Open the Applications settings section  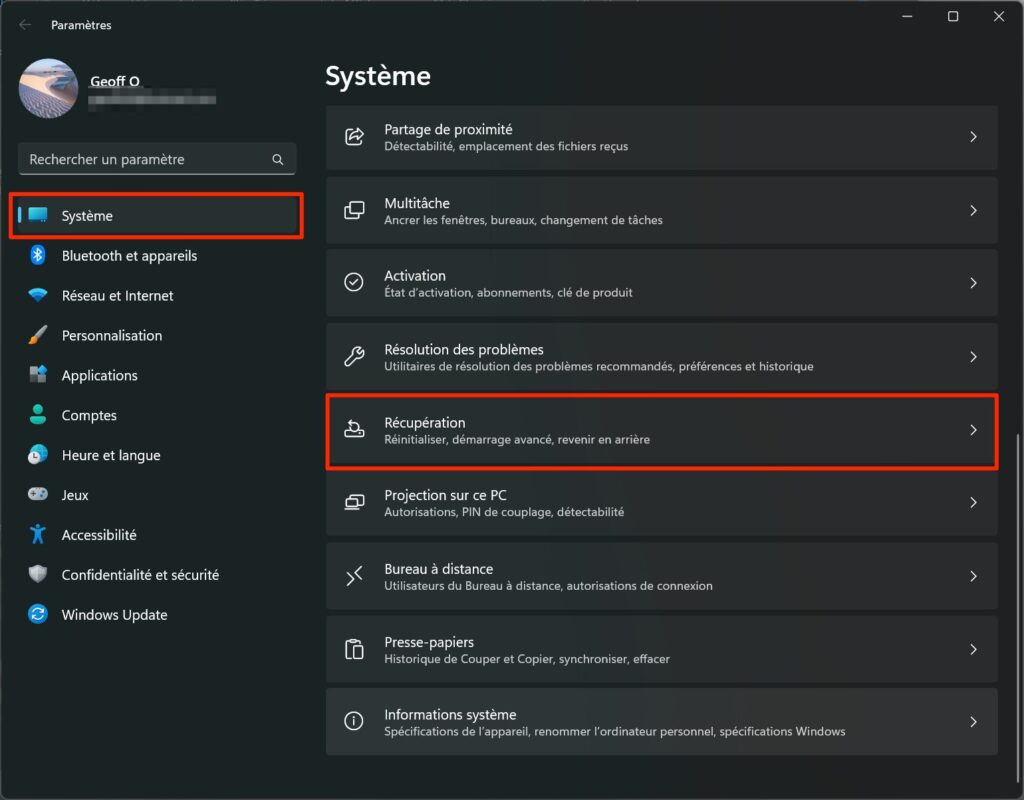pos(100,376)
